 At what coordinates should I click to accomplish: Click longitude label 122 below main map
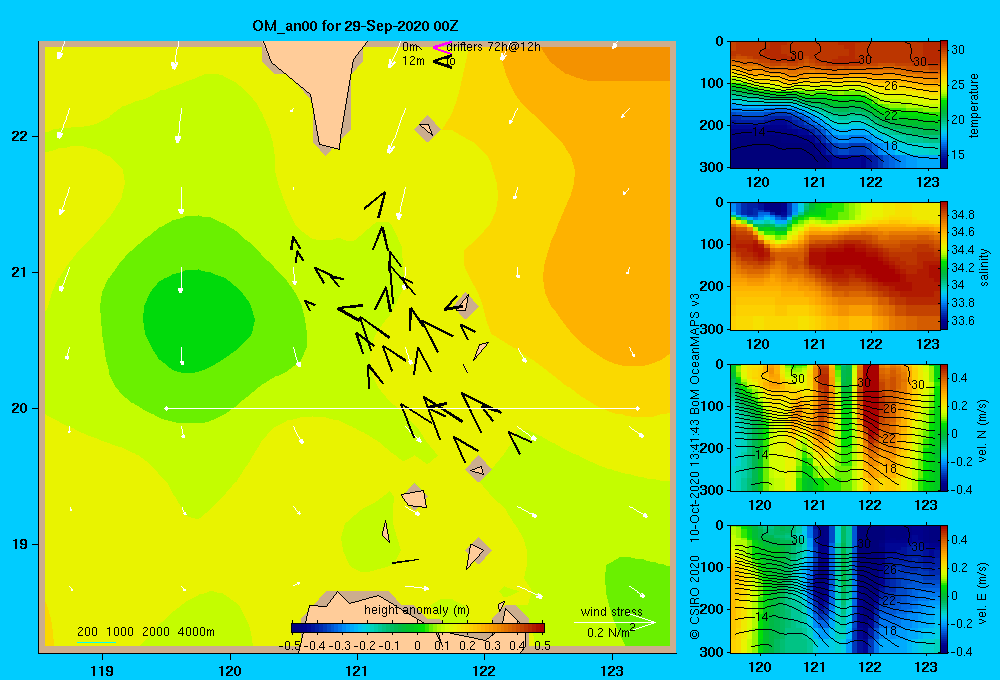point(484,670)
